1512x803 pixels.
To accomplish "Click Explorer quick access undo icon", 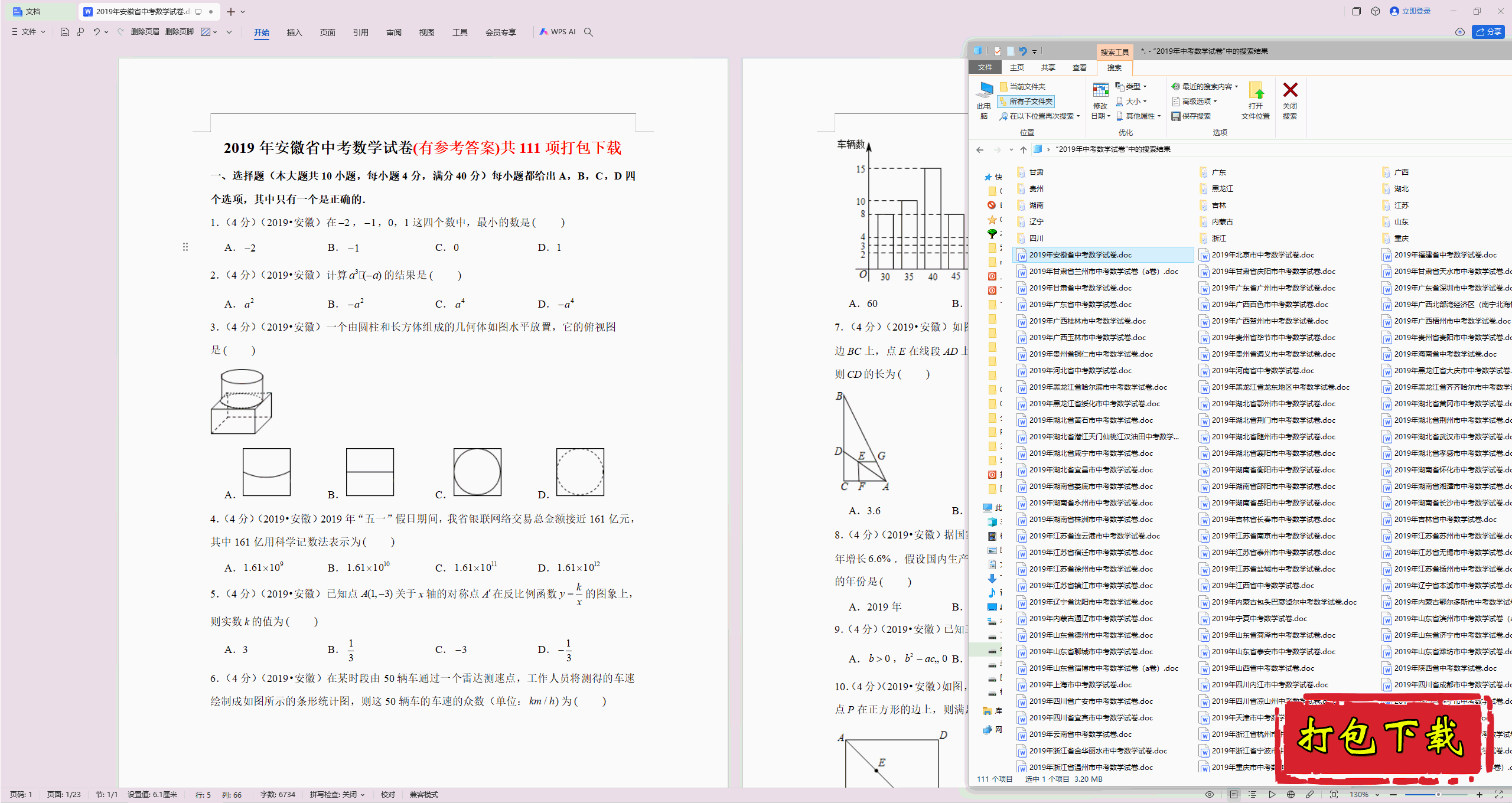I will (1023, 51).
